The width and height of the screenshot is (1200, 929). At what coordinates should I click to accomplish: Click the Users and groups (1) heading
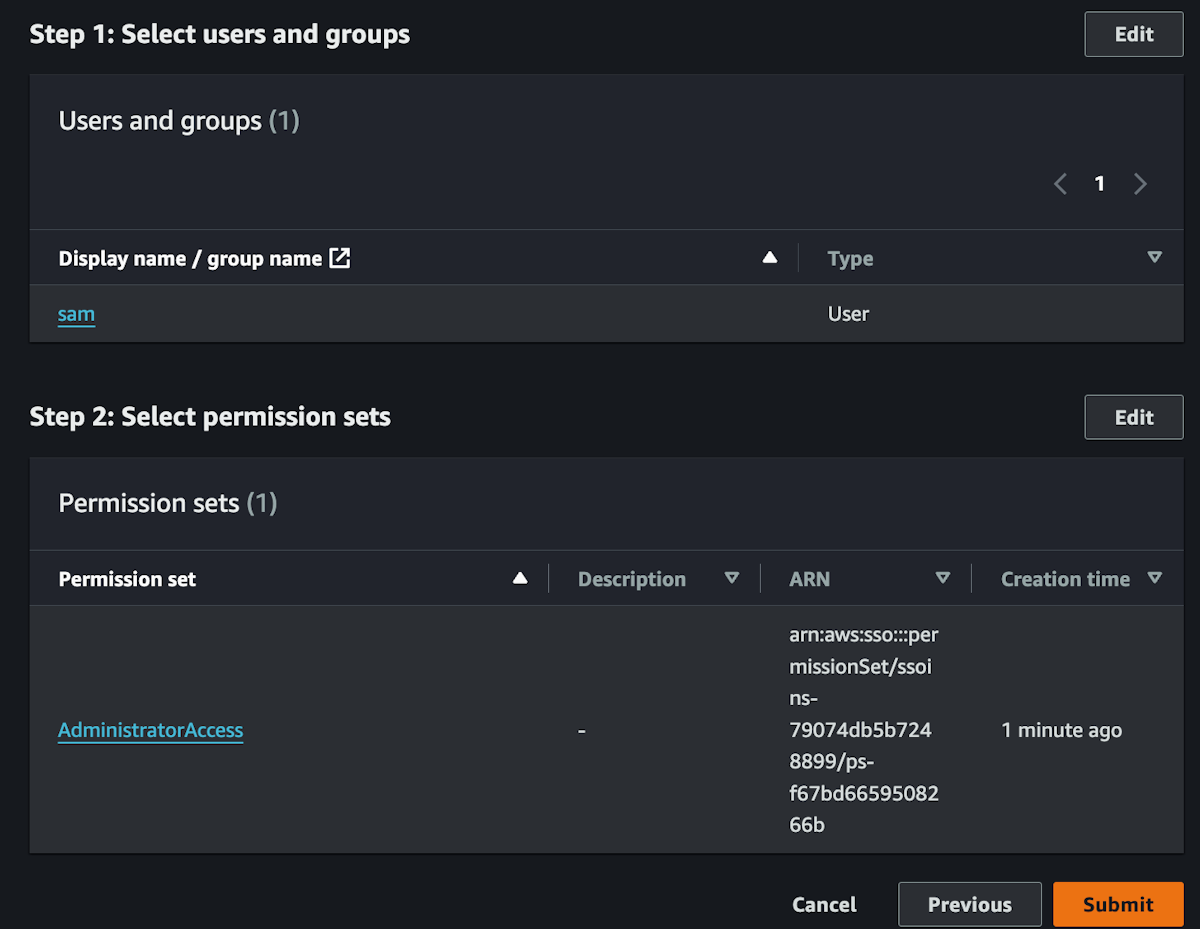click(x=179, y=121)
